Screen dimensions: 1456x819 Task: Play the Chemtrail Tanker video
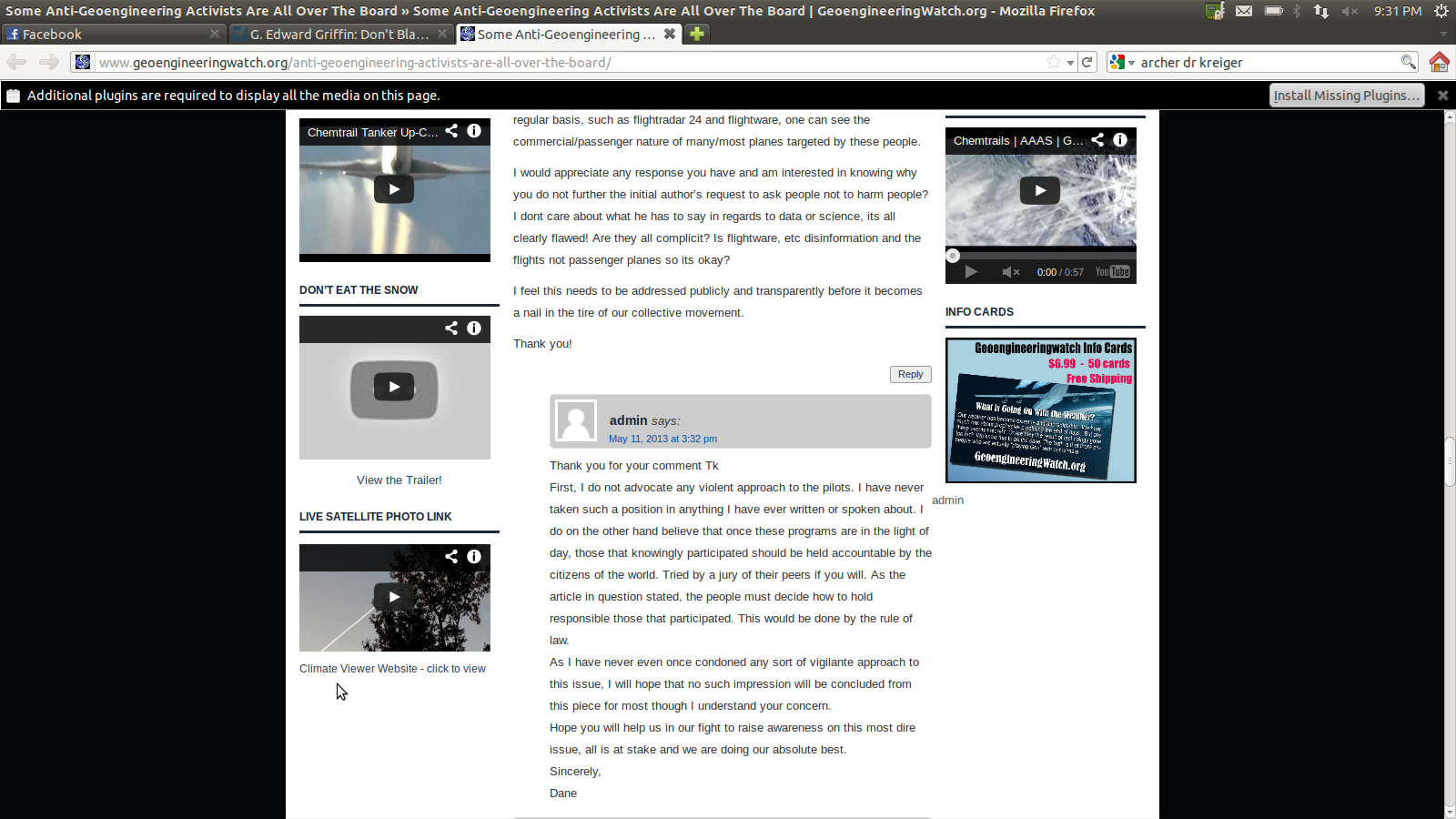click(394, 189)
